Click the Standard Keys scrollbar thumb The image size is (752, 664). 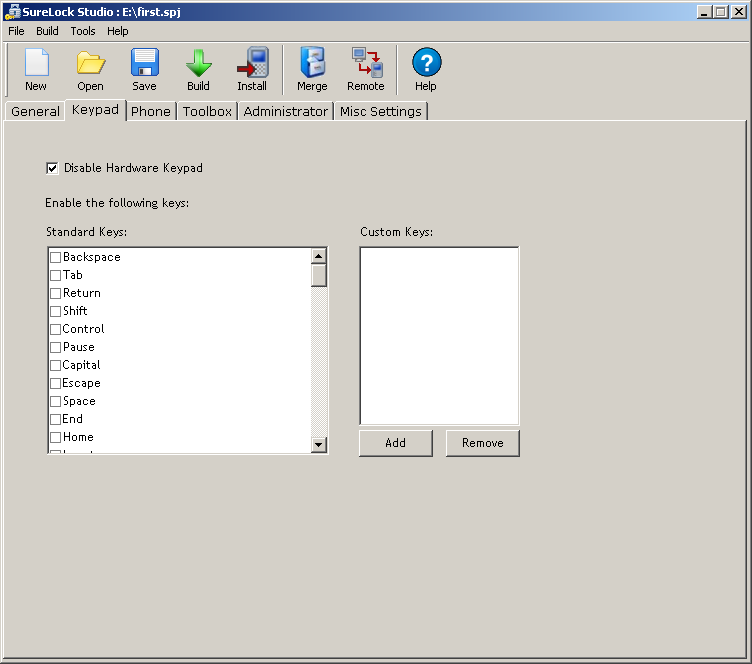pyautogui.click(x=318, y=275)
